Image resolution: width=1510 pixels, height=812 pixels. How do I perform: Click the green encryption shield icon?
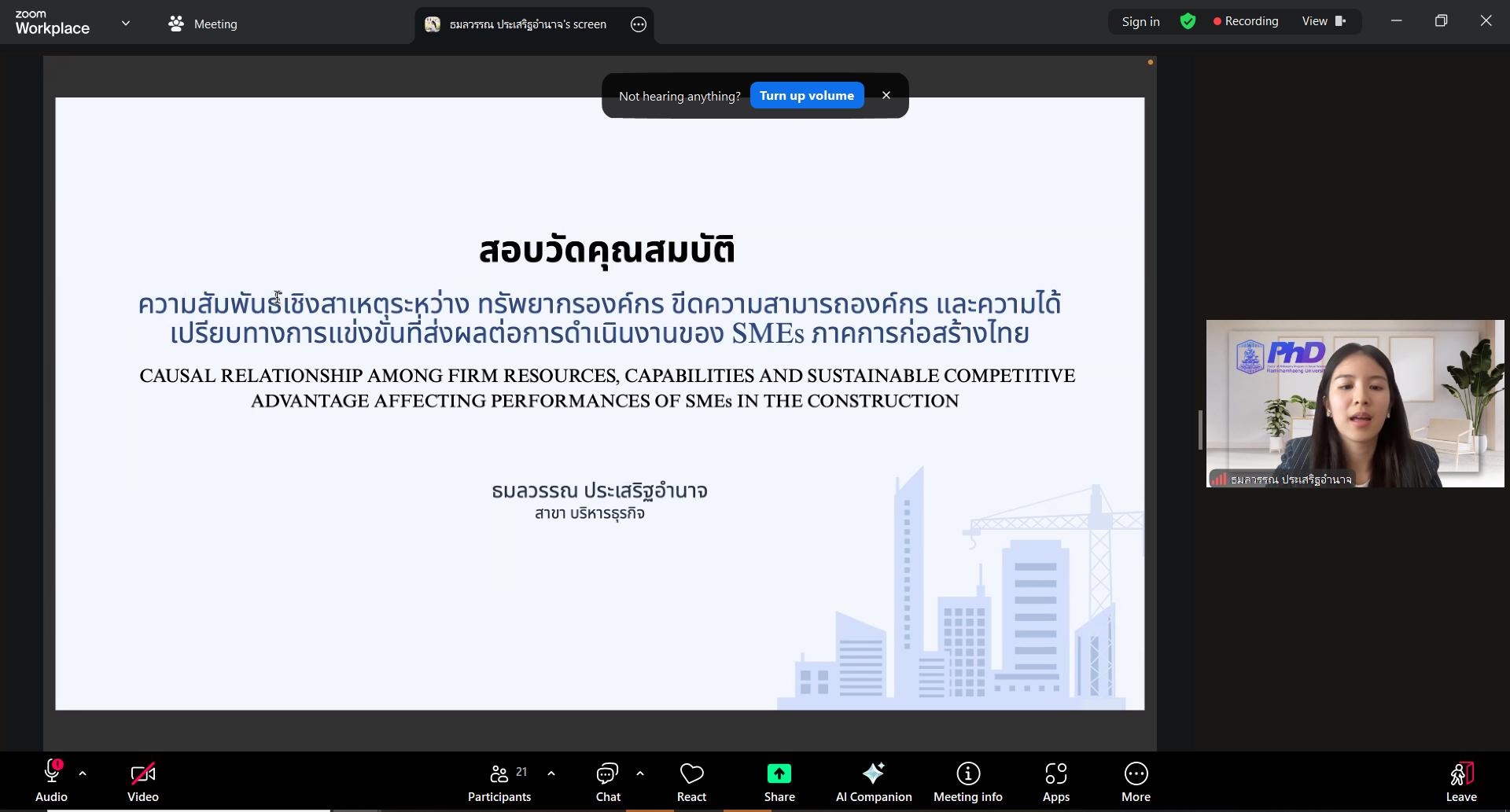point(1188,22)
